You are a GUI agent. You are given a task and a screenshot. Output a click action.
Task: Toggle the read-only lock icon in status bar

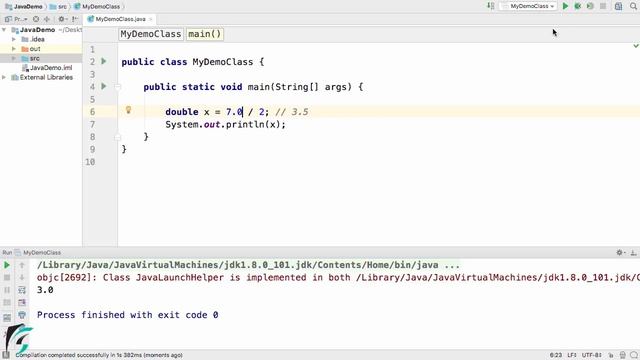pyautogui.click(x=611, y=355)
